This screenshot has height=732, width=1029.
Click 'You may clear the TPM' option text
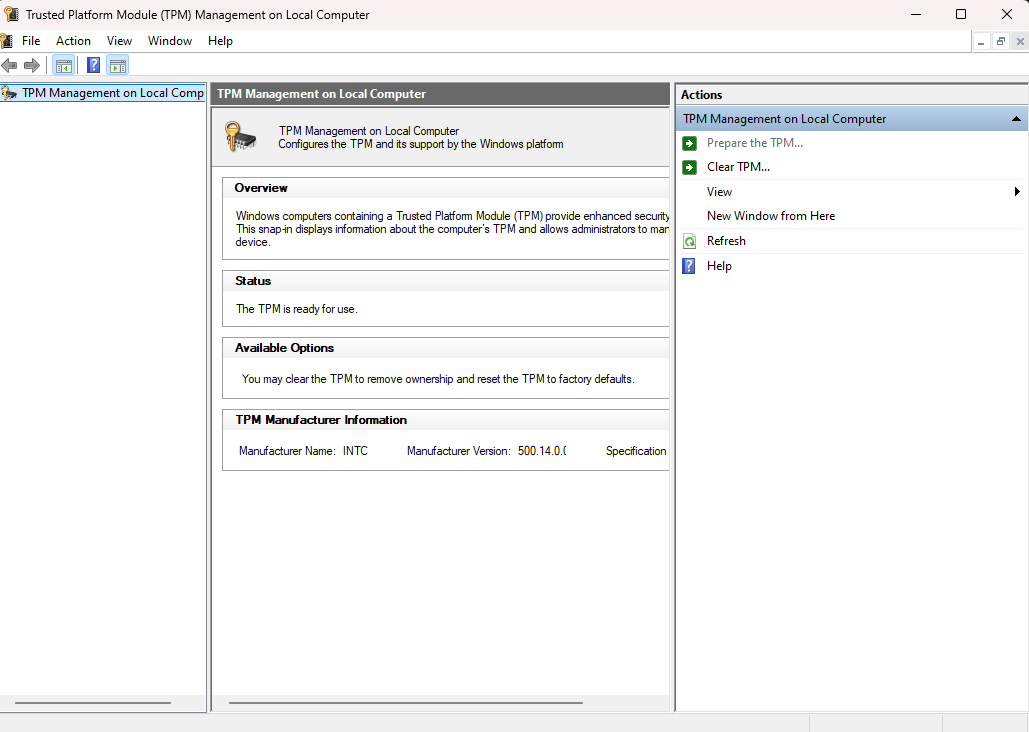pyautogui.click(x=438, y=379)
